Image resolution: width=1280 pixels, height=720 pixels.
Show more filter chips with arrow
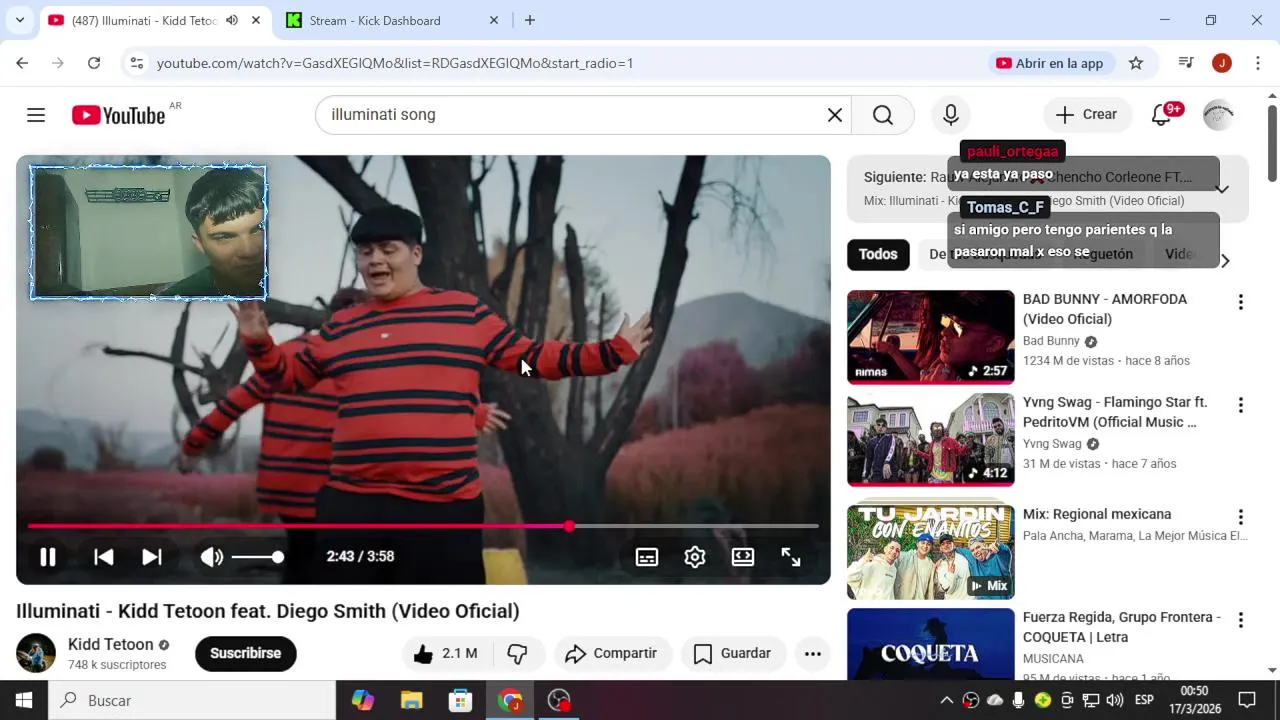pyautogui.click(x=1225, y=260)
